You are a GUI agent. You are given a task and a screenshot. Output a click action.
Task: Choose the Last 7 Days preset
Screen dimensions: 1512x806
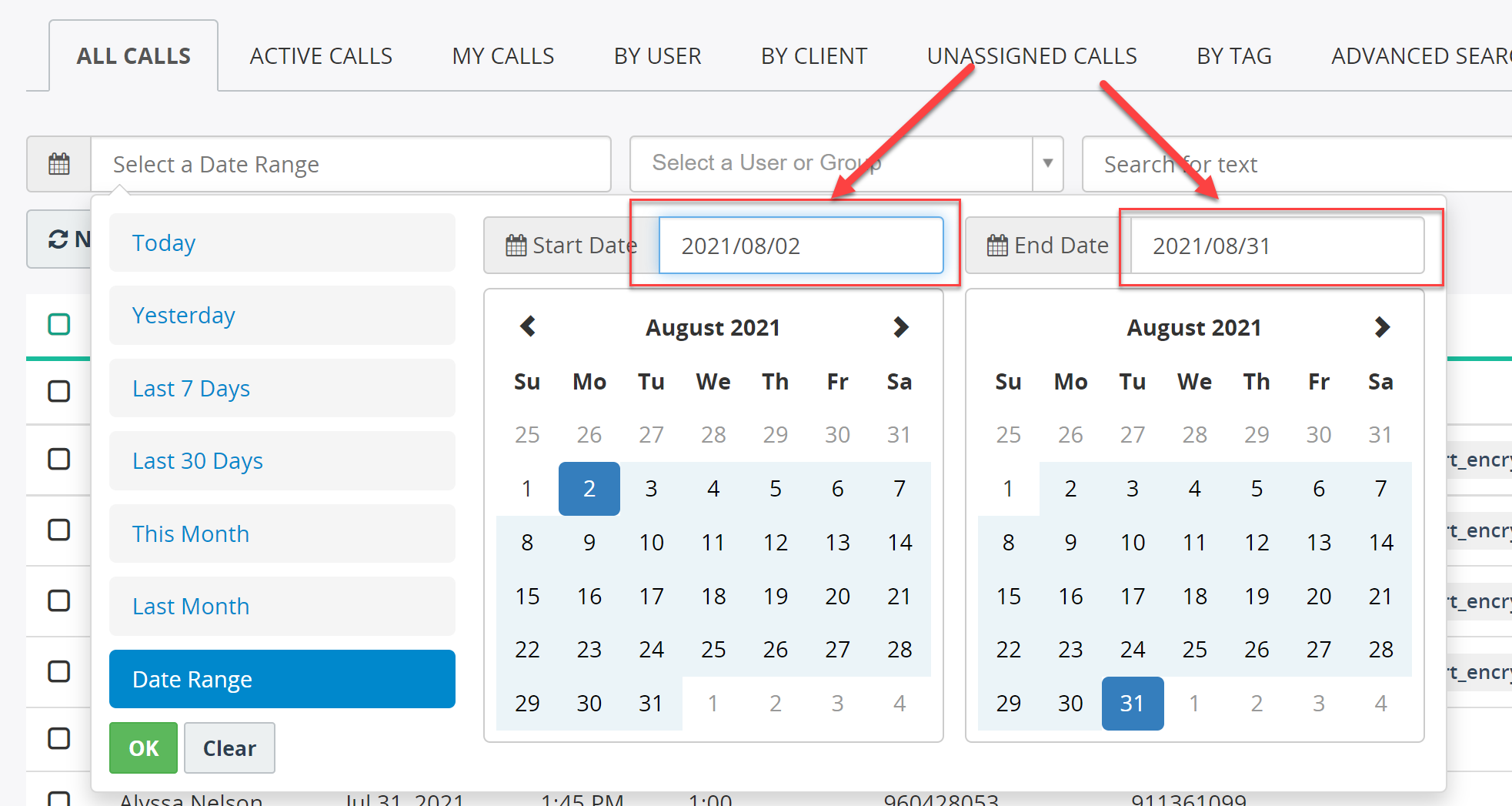pos(282,388)
